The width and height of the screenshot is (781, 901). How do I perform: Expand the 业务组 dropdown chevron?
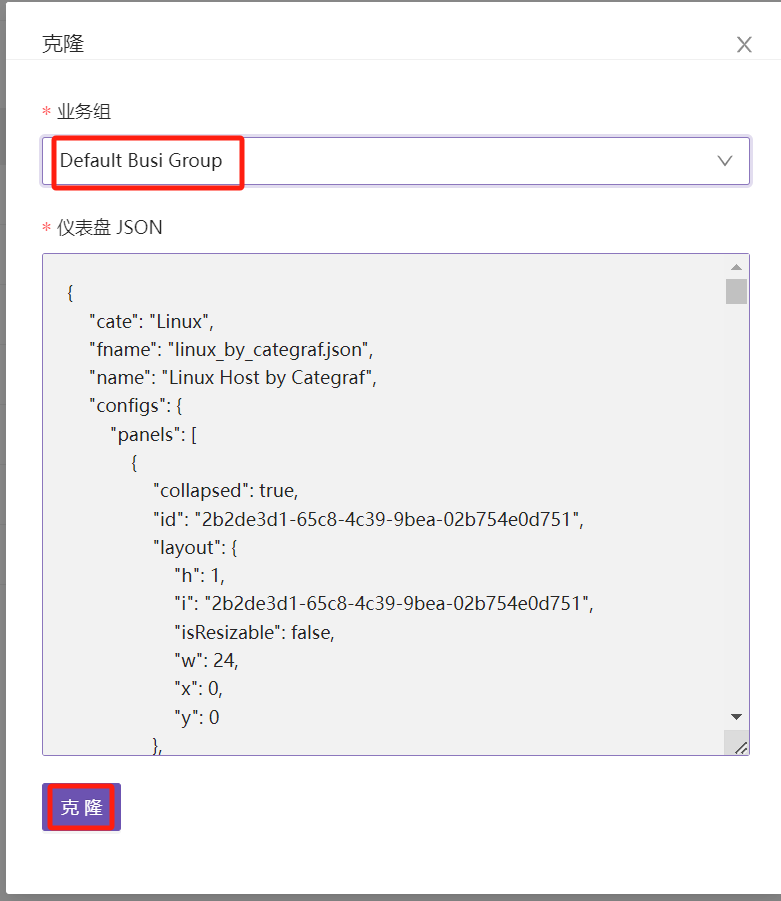click(726, 161)
